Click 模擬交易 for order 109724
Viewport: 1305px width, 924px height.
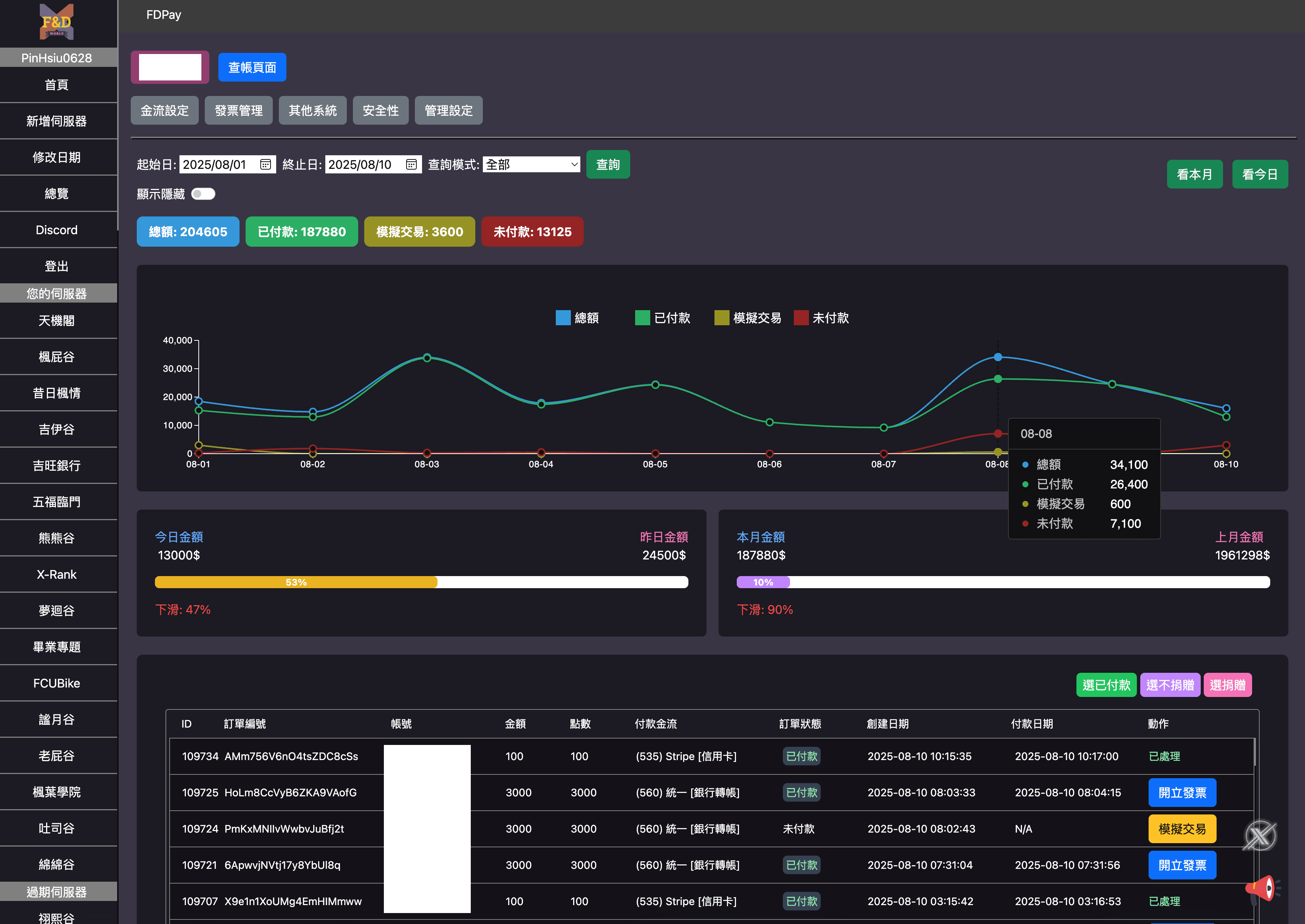1182,828
